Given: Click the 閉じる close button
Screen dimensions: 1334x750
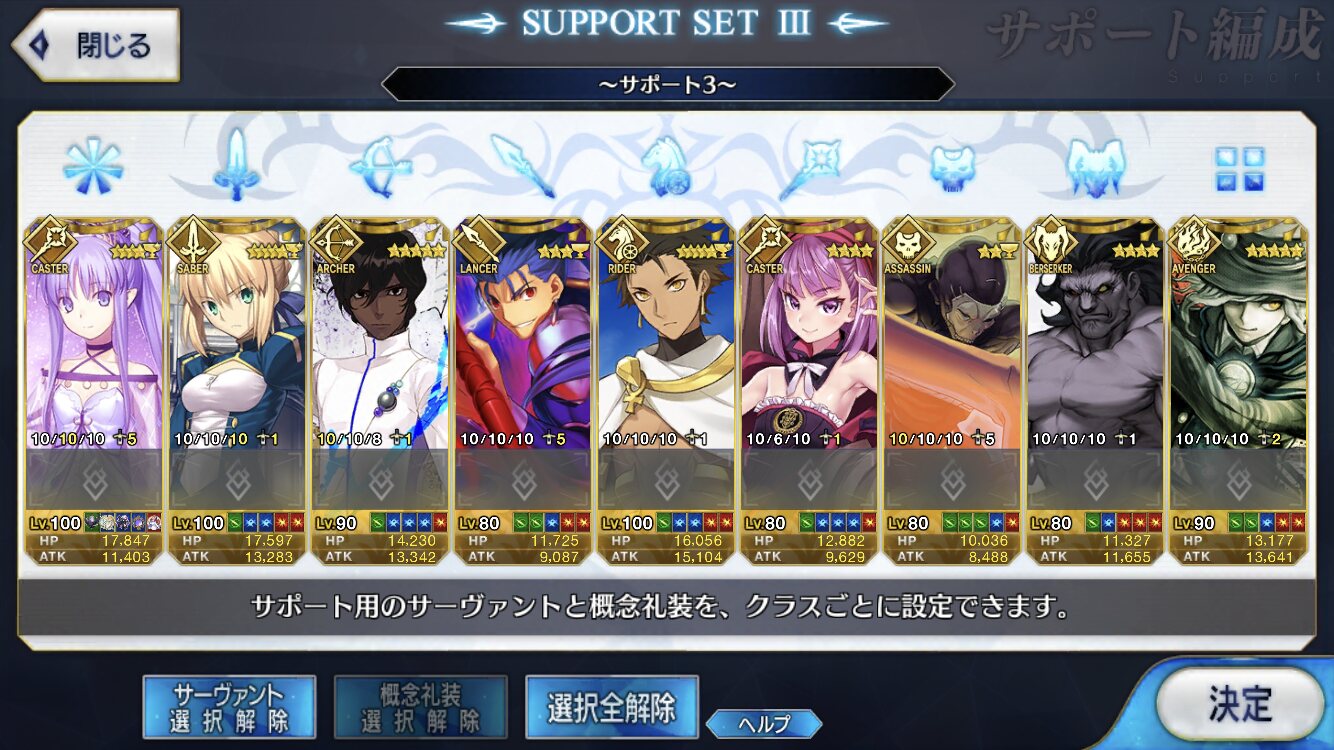Looking at the screenshot, I should point(95,45).
